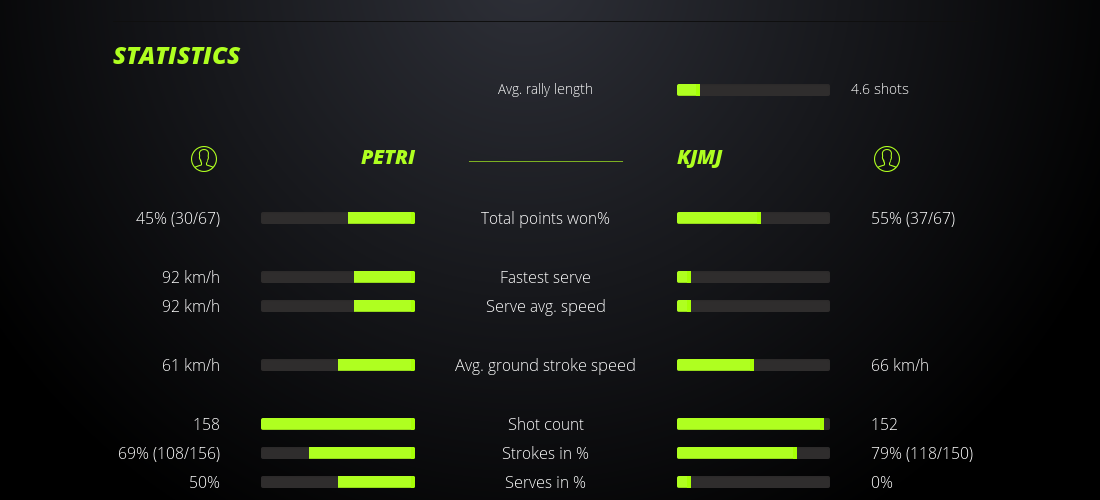Click KJMJ's player profile icon
The width and height of the screenshot is (1100, 500).
(887, 158)
